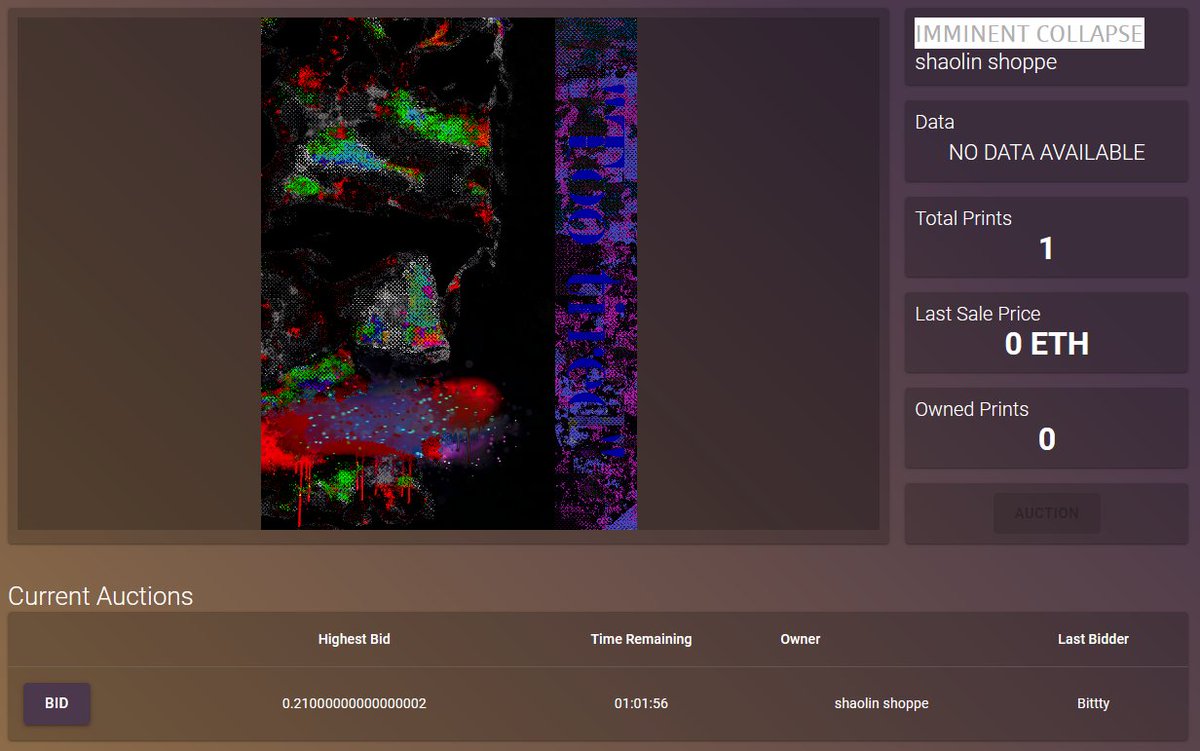
Task: Click the shaolin shoppe artist name
Action: (x=986, y=62)
